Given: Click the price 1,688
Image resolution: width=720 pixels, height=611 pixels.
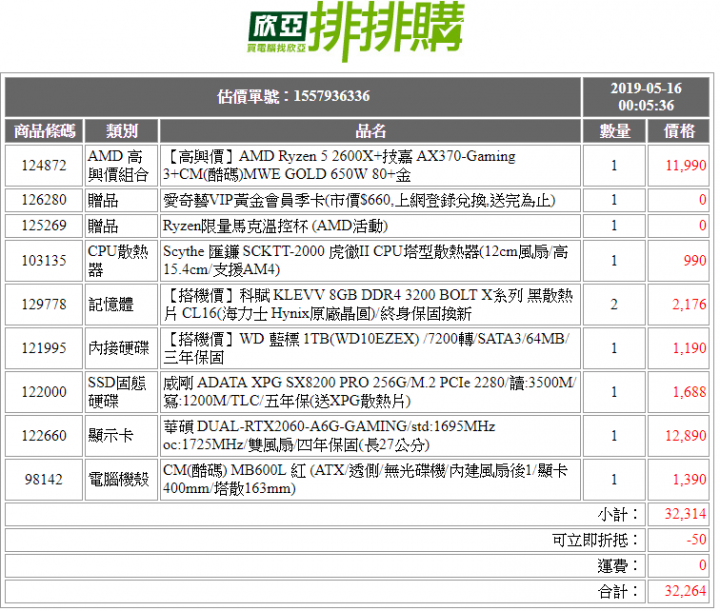Looking at the screenshot, I should pyautogui.click(x=689, y=392).
